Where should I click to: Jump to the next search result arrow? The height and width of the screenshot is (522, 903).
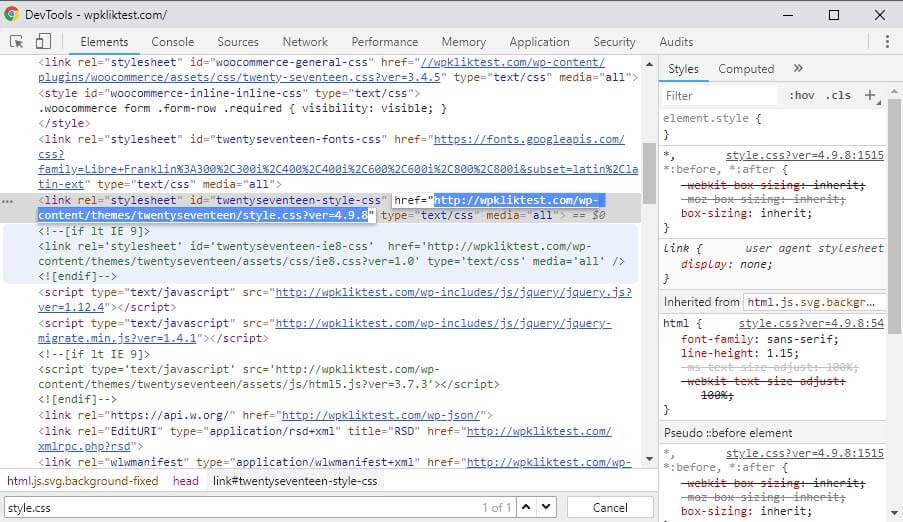pyautogui.click(x=546, y=508)
